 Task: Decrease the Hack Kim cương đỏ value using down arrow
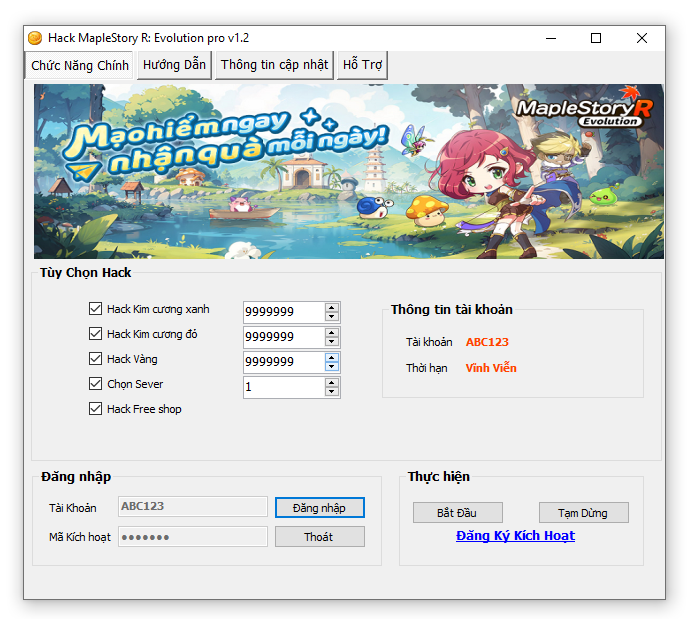pos(332,342)
